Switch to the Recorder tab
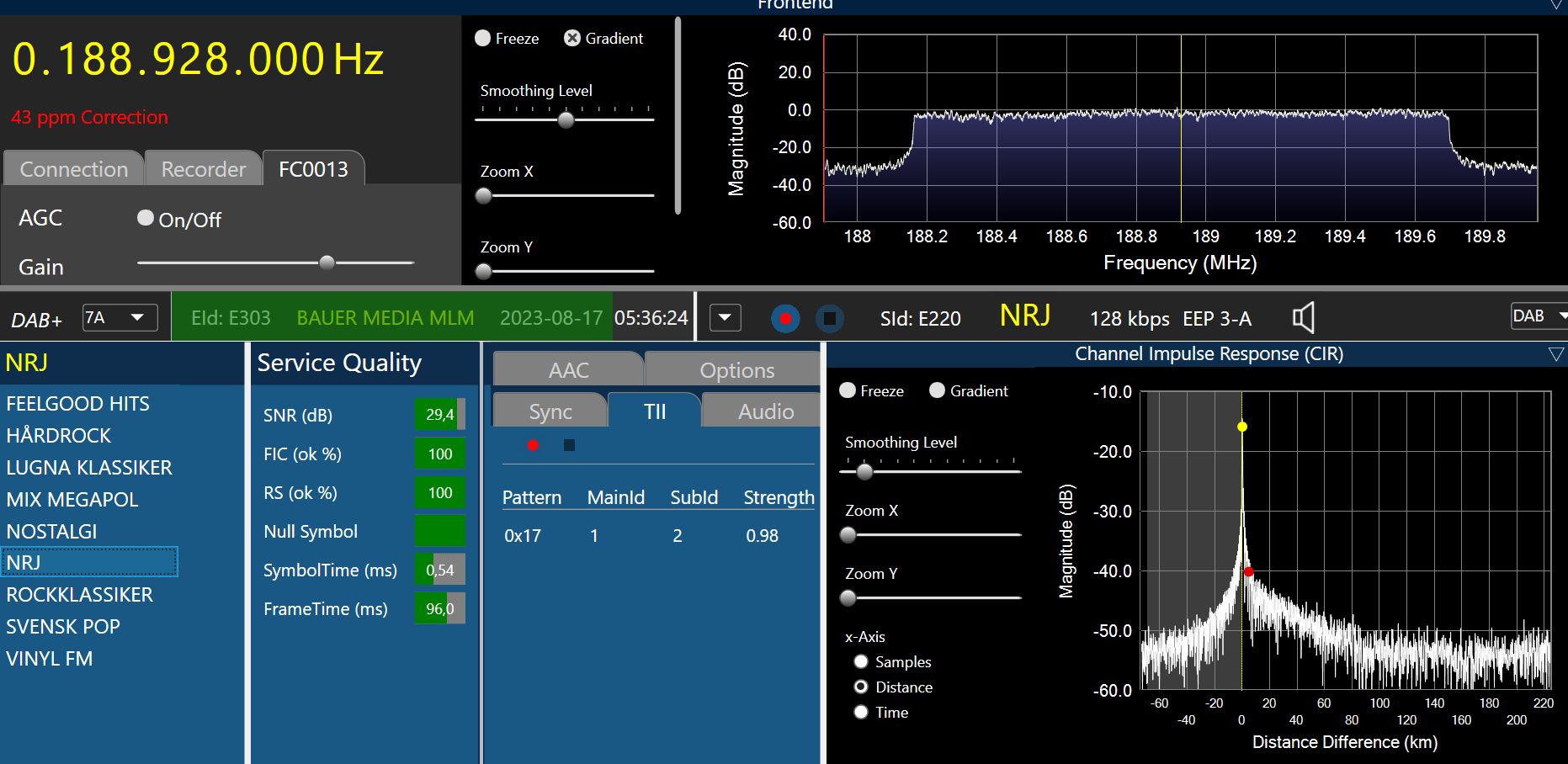The image size is (1568, 764). (203, 169)
